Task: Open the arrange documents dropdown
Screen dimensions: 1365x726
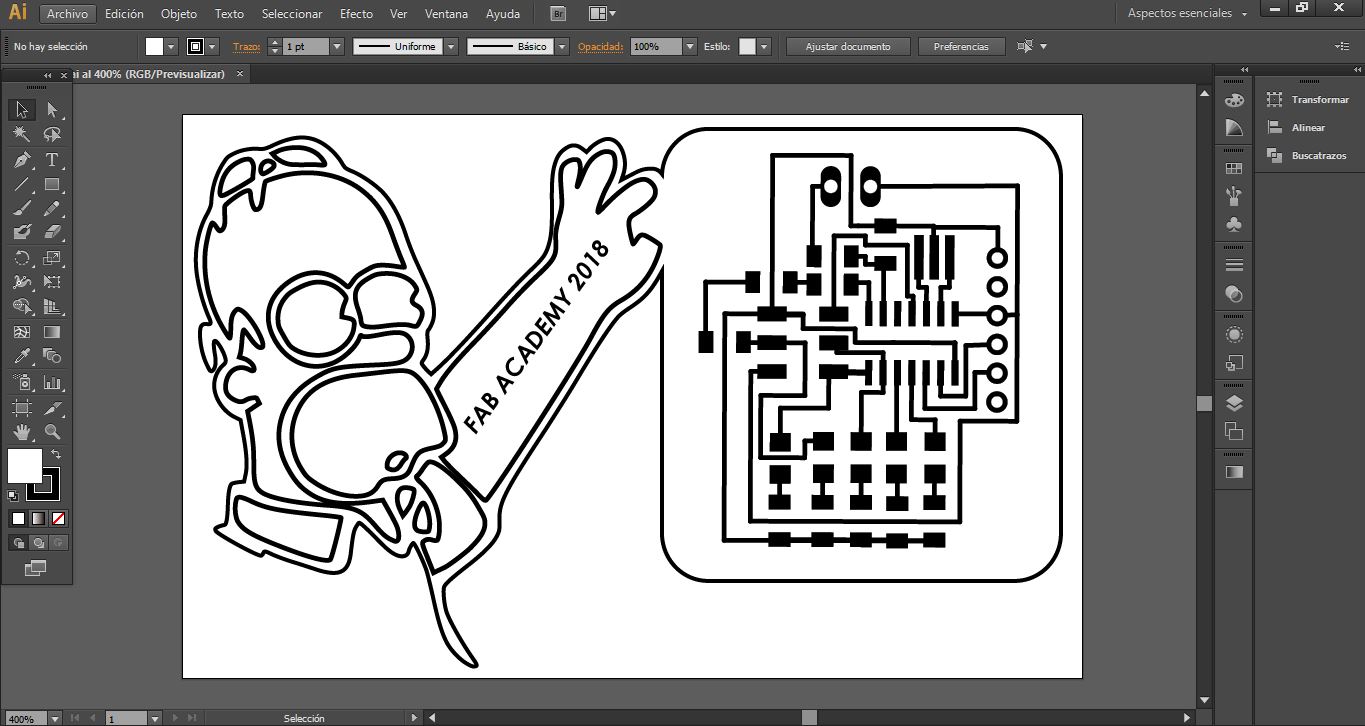Action: [602, 14]
